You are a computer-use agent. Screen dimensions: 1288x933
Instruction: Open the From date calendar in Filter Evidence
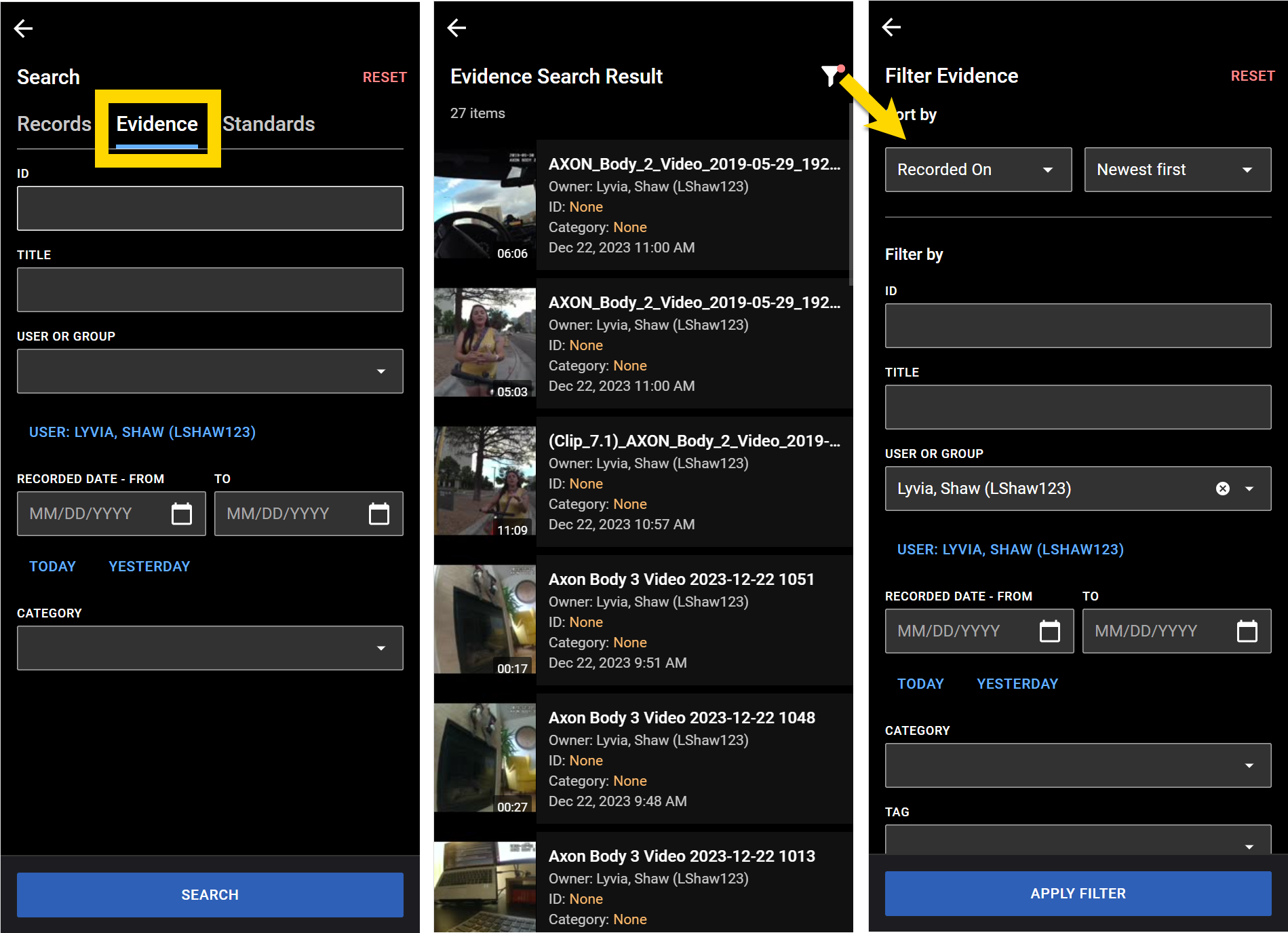tap(1050, 631)
